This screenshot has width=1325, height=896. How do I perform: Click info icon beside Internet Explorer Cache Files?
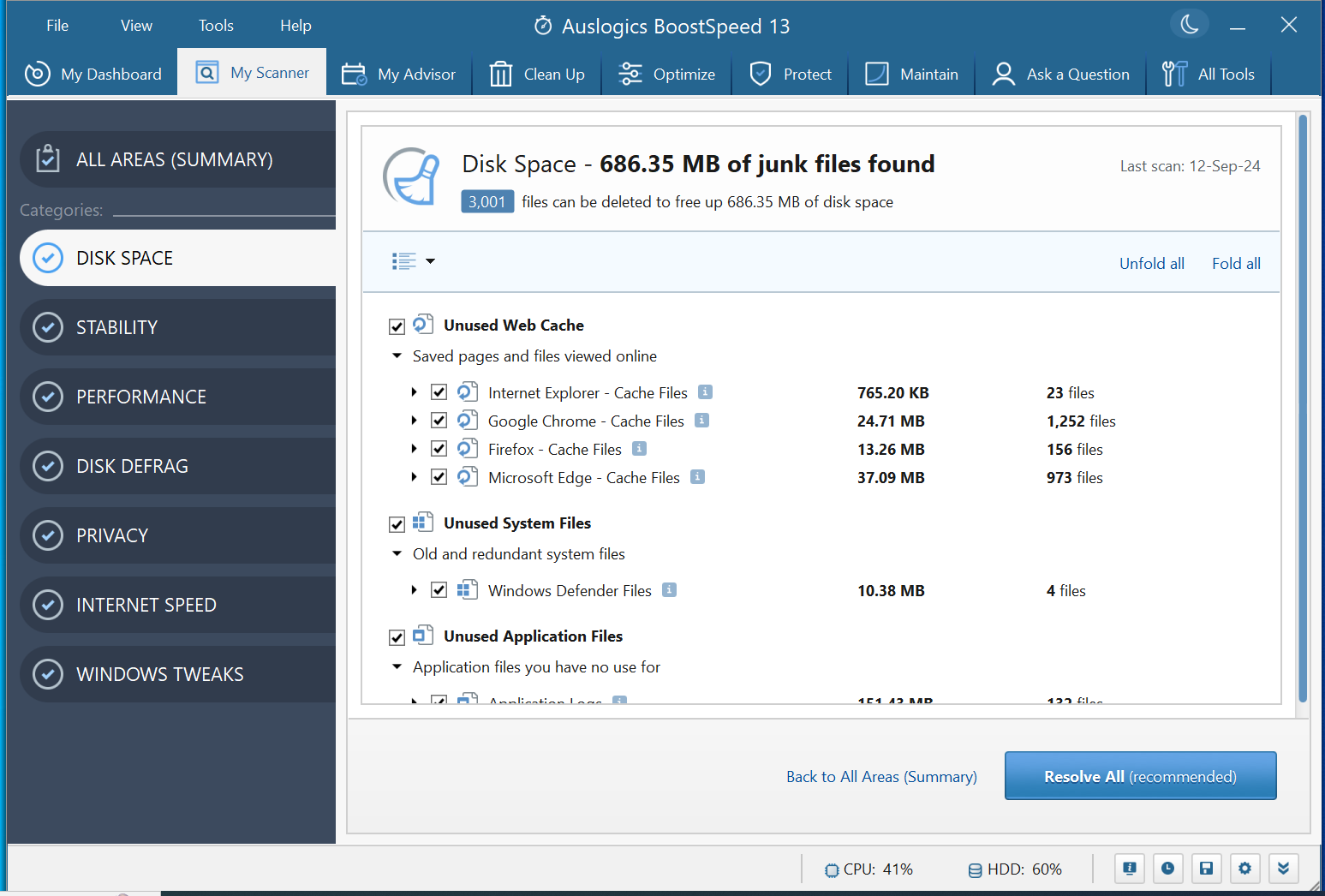coord(705,392)
